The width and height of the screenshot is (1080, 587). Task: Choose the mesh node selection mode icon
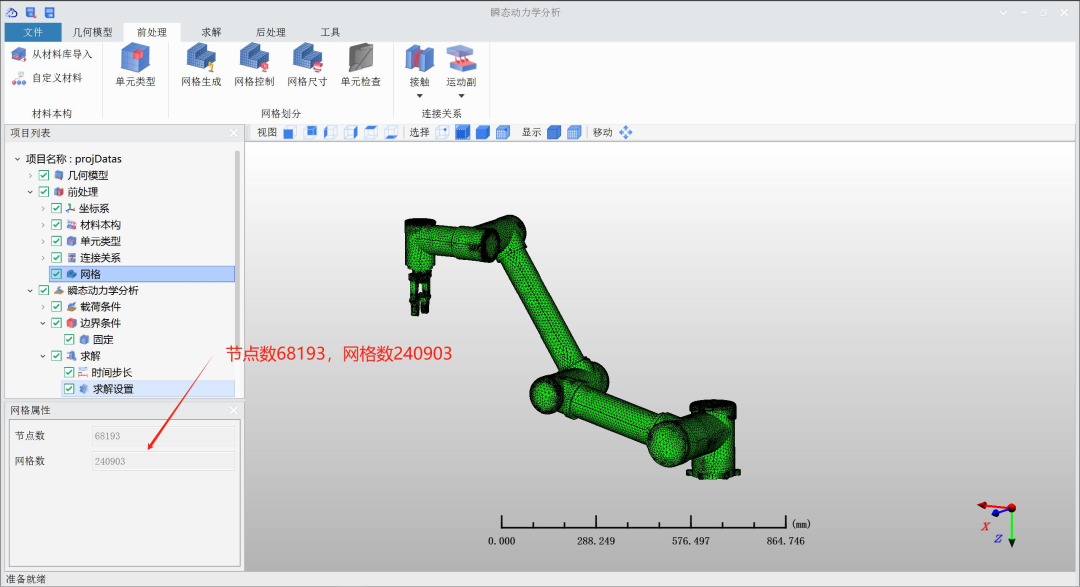(x=503, y=132)
